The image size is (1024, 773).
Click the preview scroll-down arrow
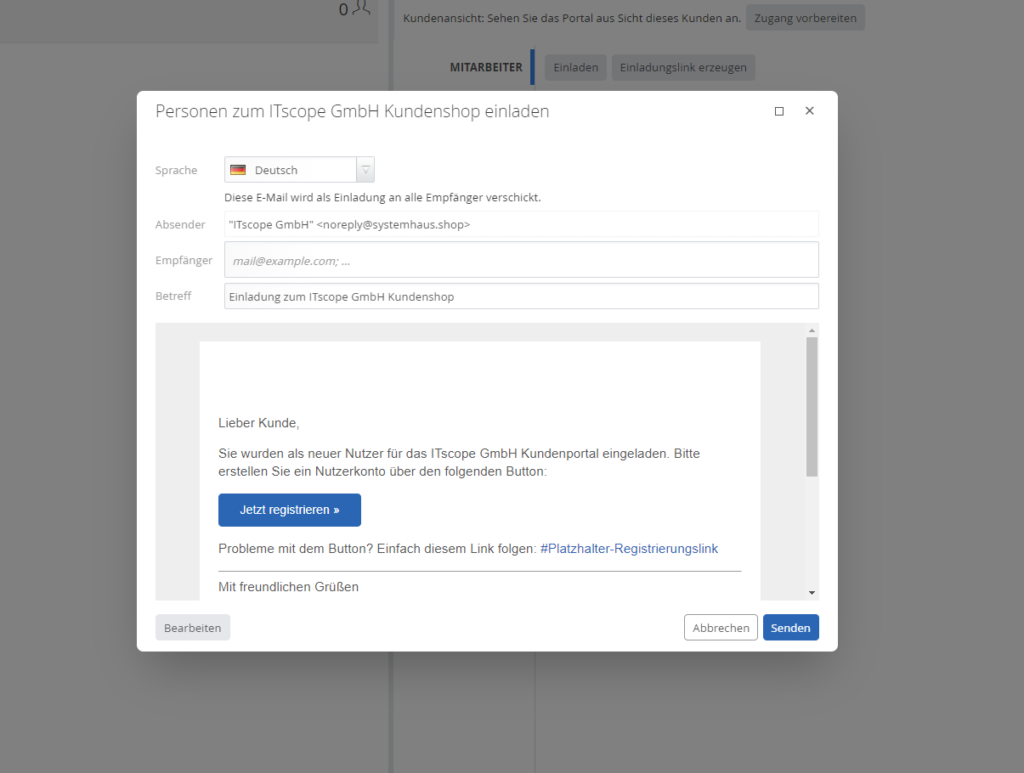pos(812,593)
